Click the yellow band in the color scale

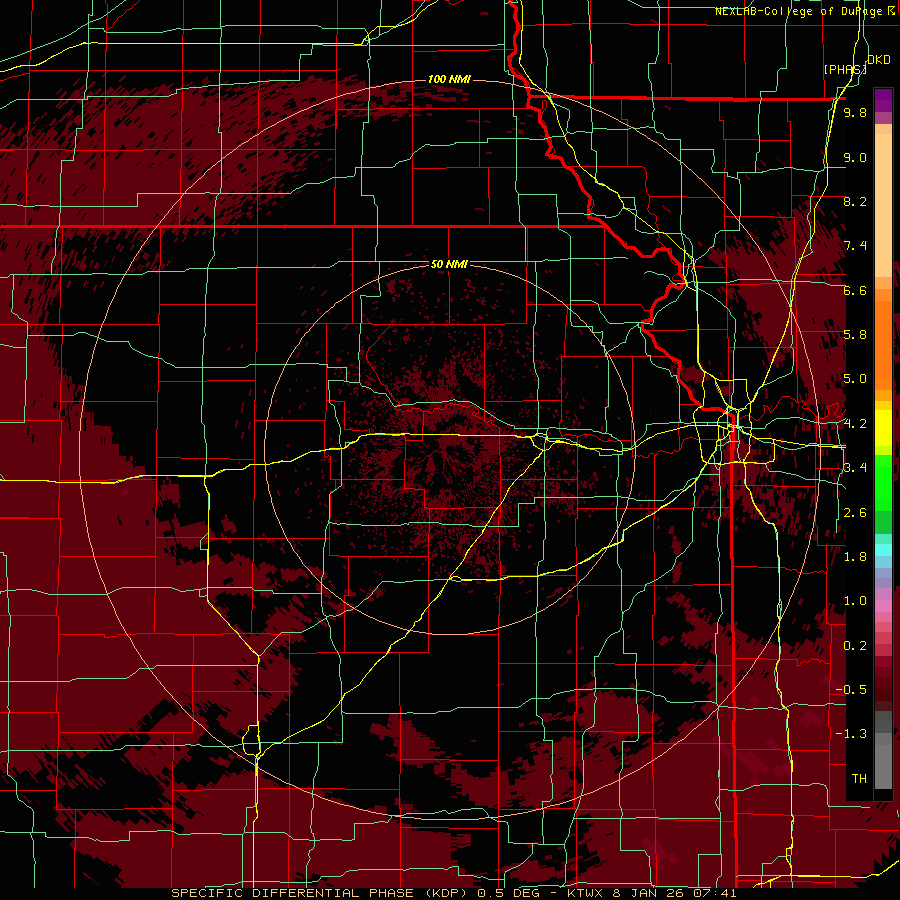click(883, 427)
